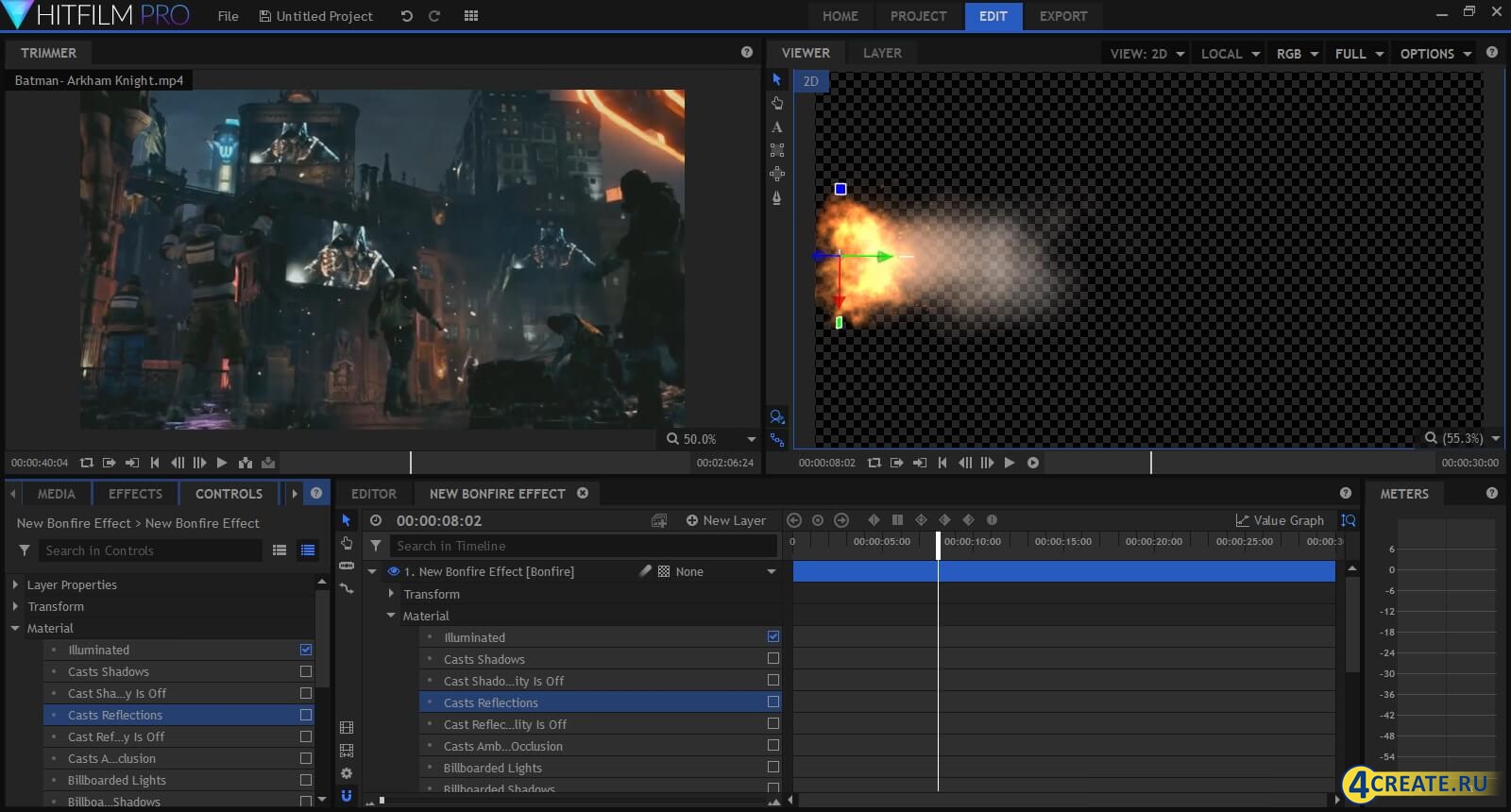Click the Trimmer scrub bar playhead

point(411,463)
